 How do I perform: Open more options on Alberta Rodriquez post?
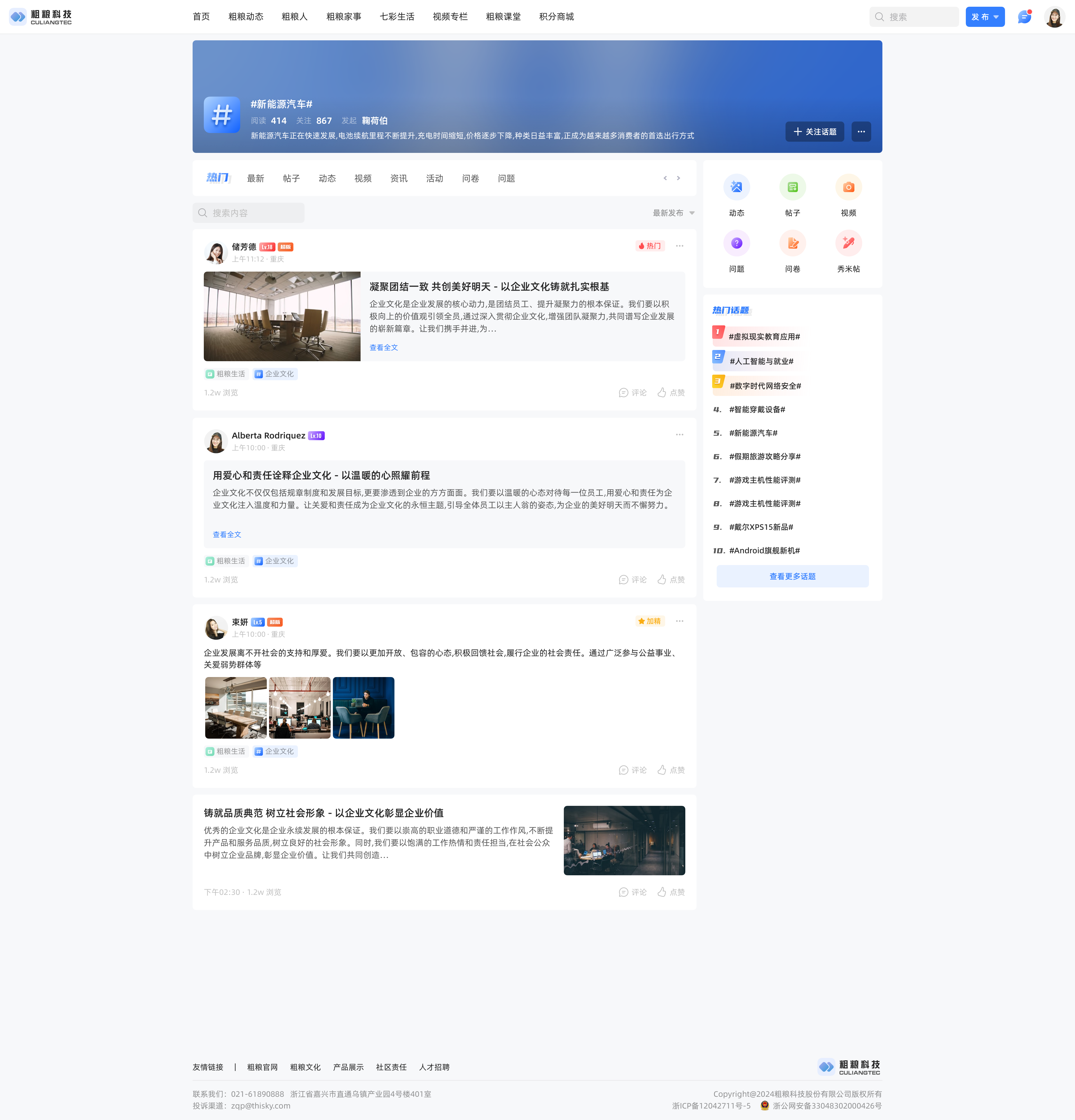pos(679,435)
